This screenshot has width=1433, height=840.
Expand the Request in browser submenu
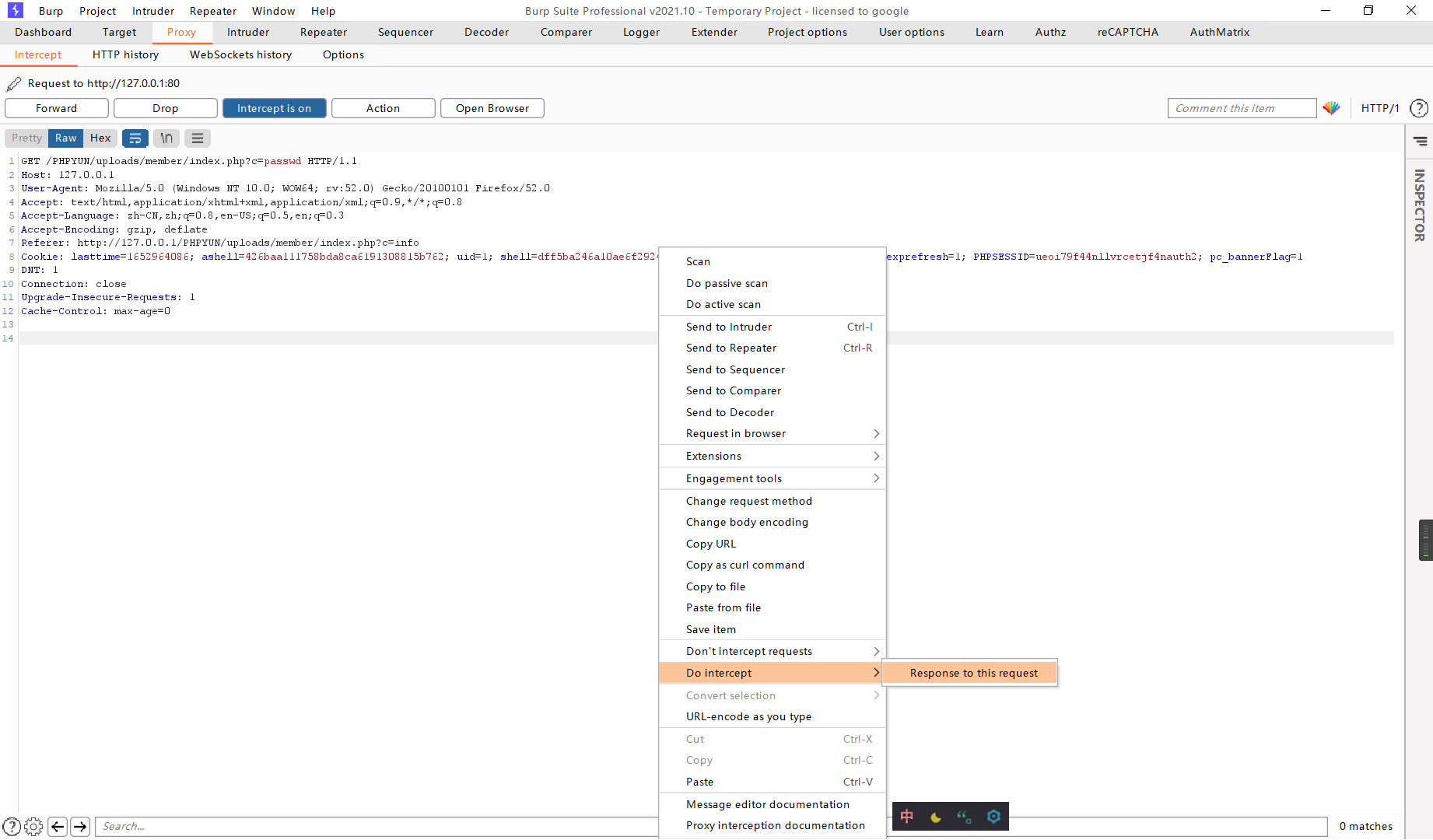coord(773,433)
